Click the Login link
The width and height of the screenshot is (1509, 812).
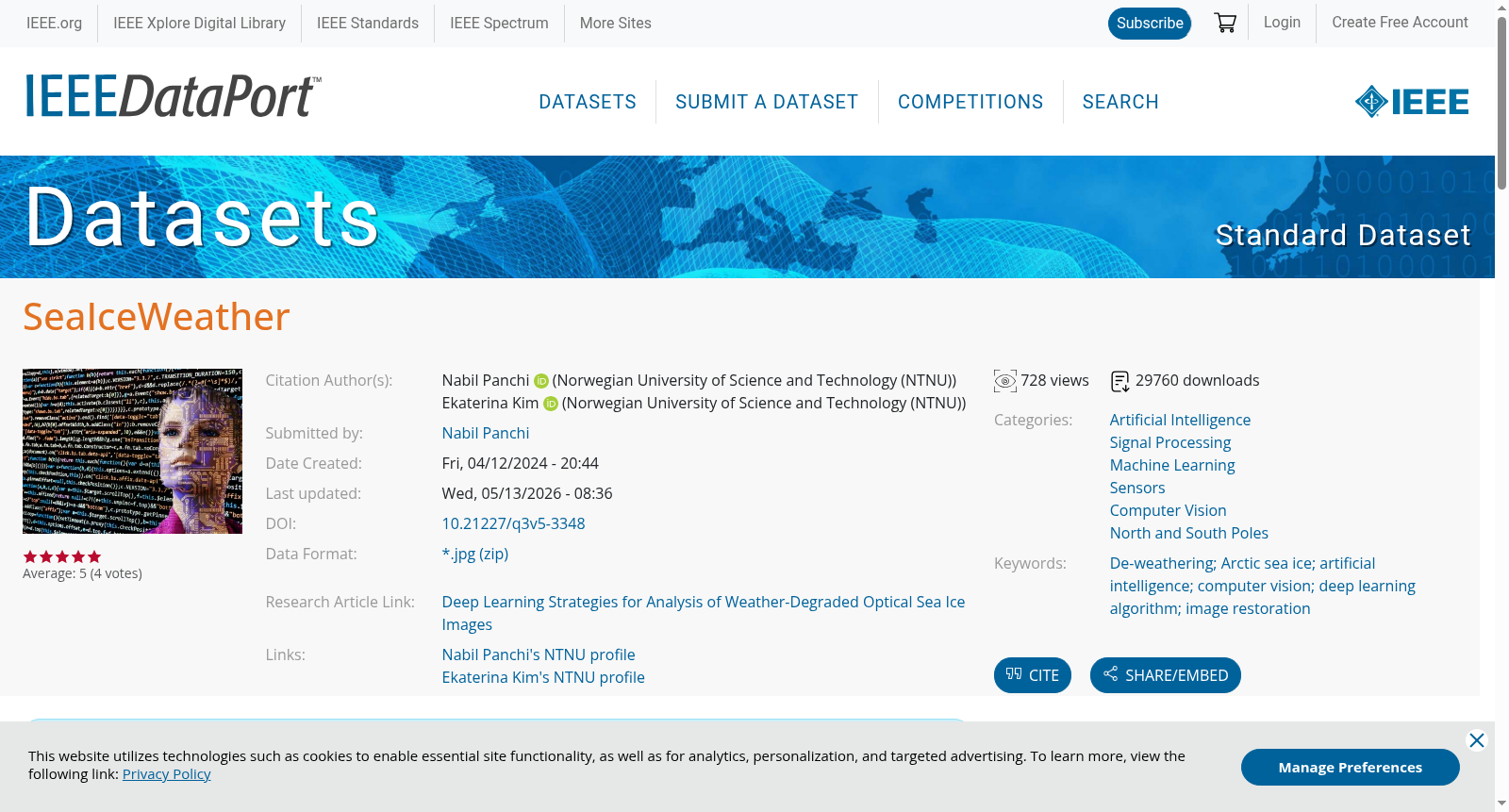[x=1282, y=22]
